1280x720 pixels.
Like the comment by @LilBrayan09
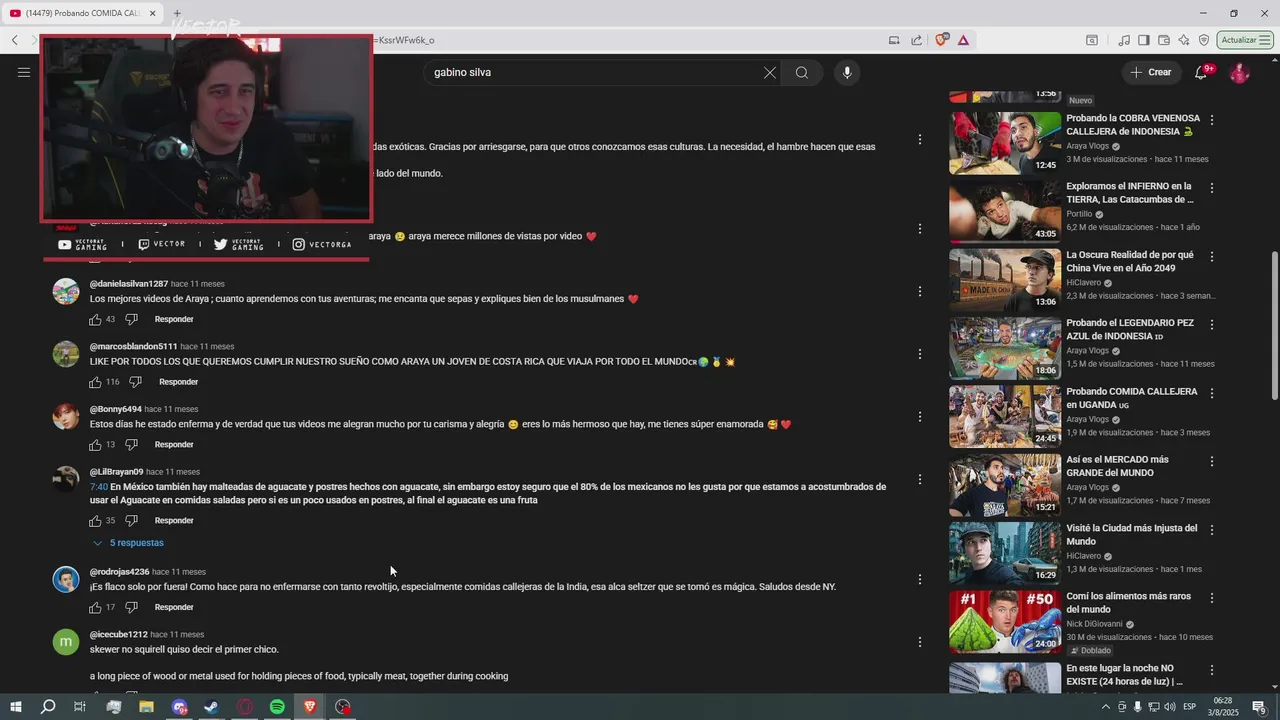[x=95, y=521]
